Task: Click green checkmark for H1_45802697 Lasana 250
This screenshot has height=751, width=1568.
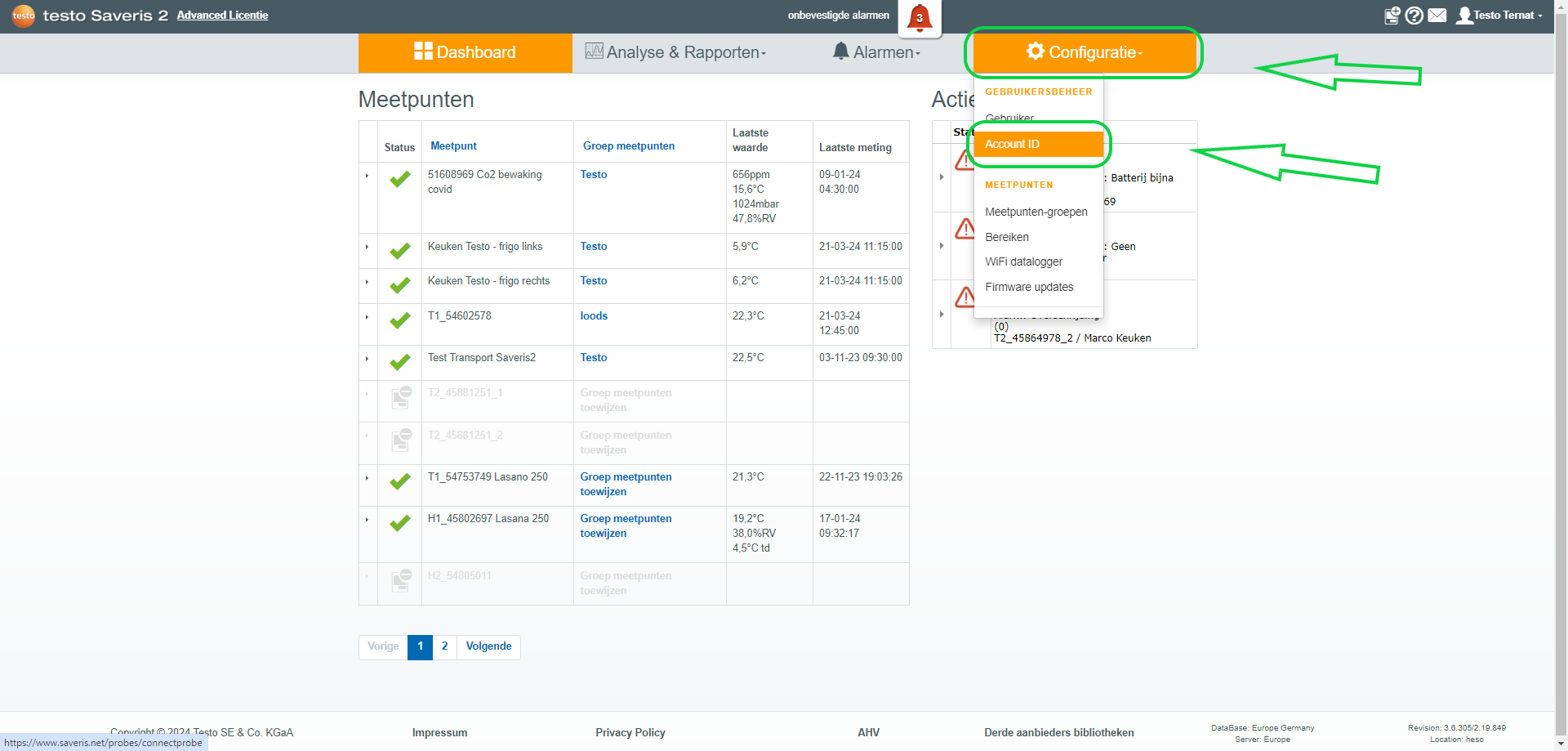Action: coord(400,523)
